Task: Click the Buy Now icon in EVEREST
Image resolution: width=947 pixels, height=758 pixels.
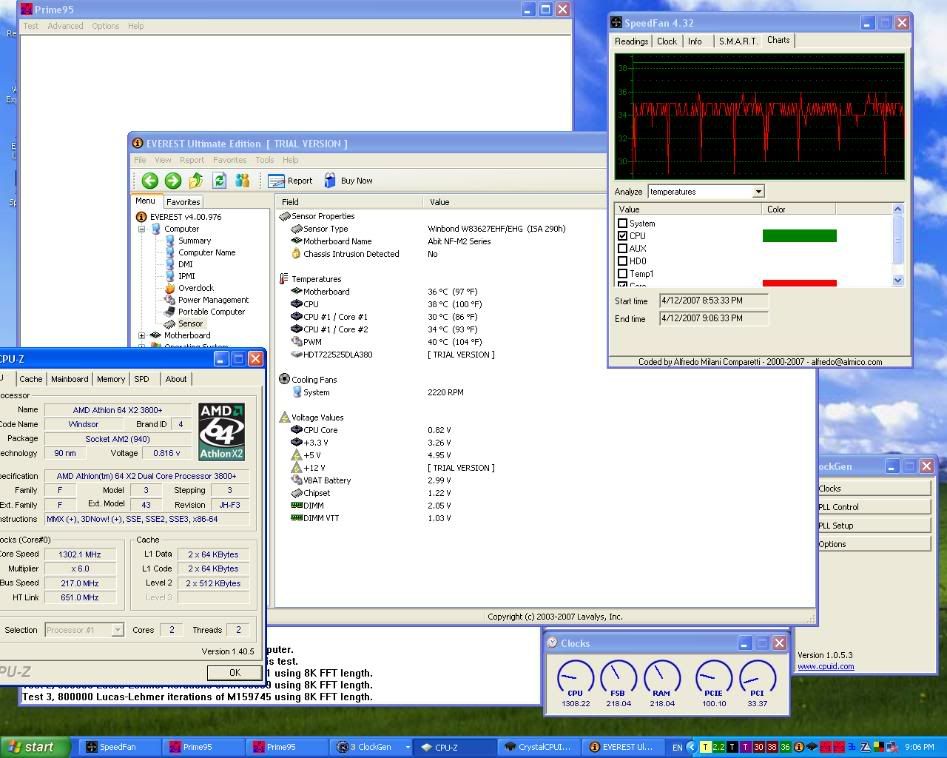Action: coord(331,181)
